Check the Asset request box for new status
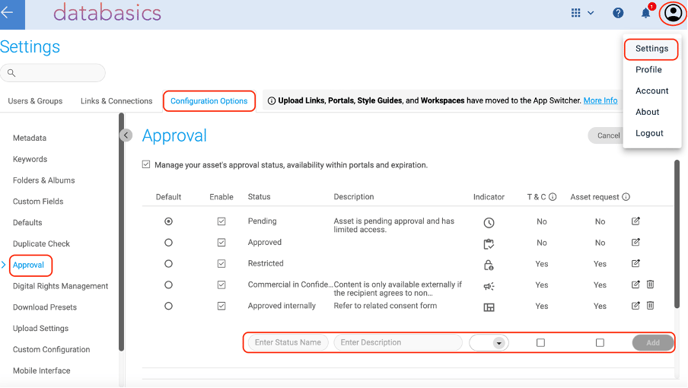Viewport: 688px width, 388px height. (600, 342)
